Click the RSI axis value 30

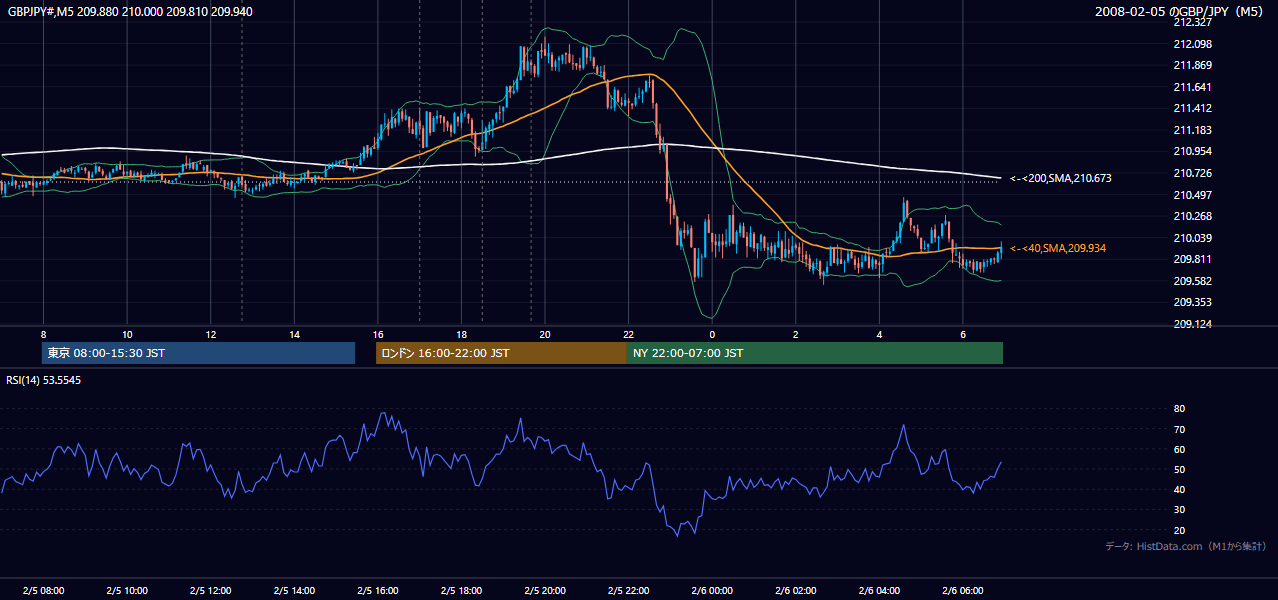click(1179, 510)
